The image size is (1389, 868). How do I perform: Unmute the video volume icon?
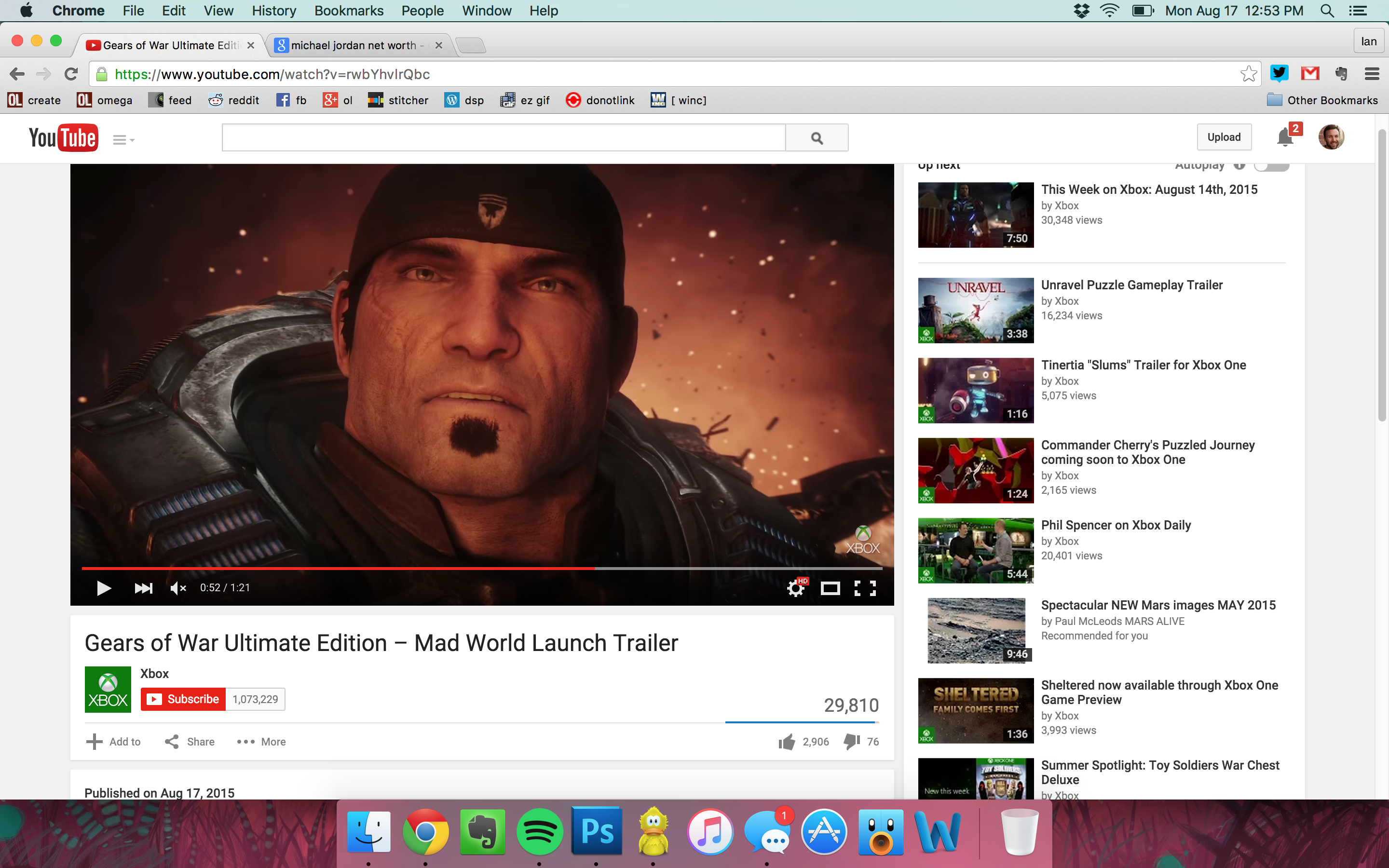[x=178, y=588]
